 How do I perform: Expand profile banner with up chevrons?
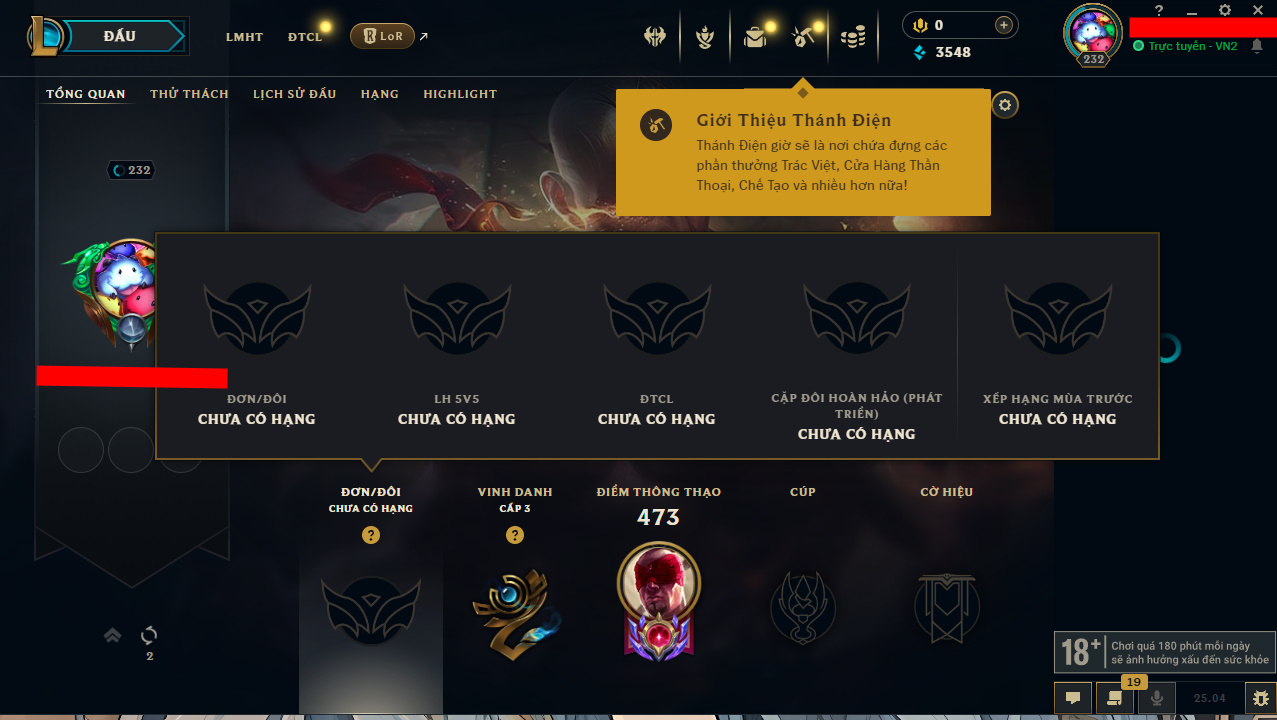click(113, 635)
